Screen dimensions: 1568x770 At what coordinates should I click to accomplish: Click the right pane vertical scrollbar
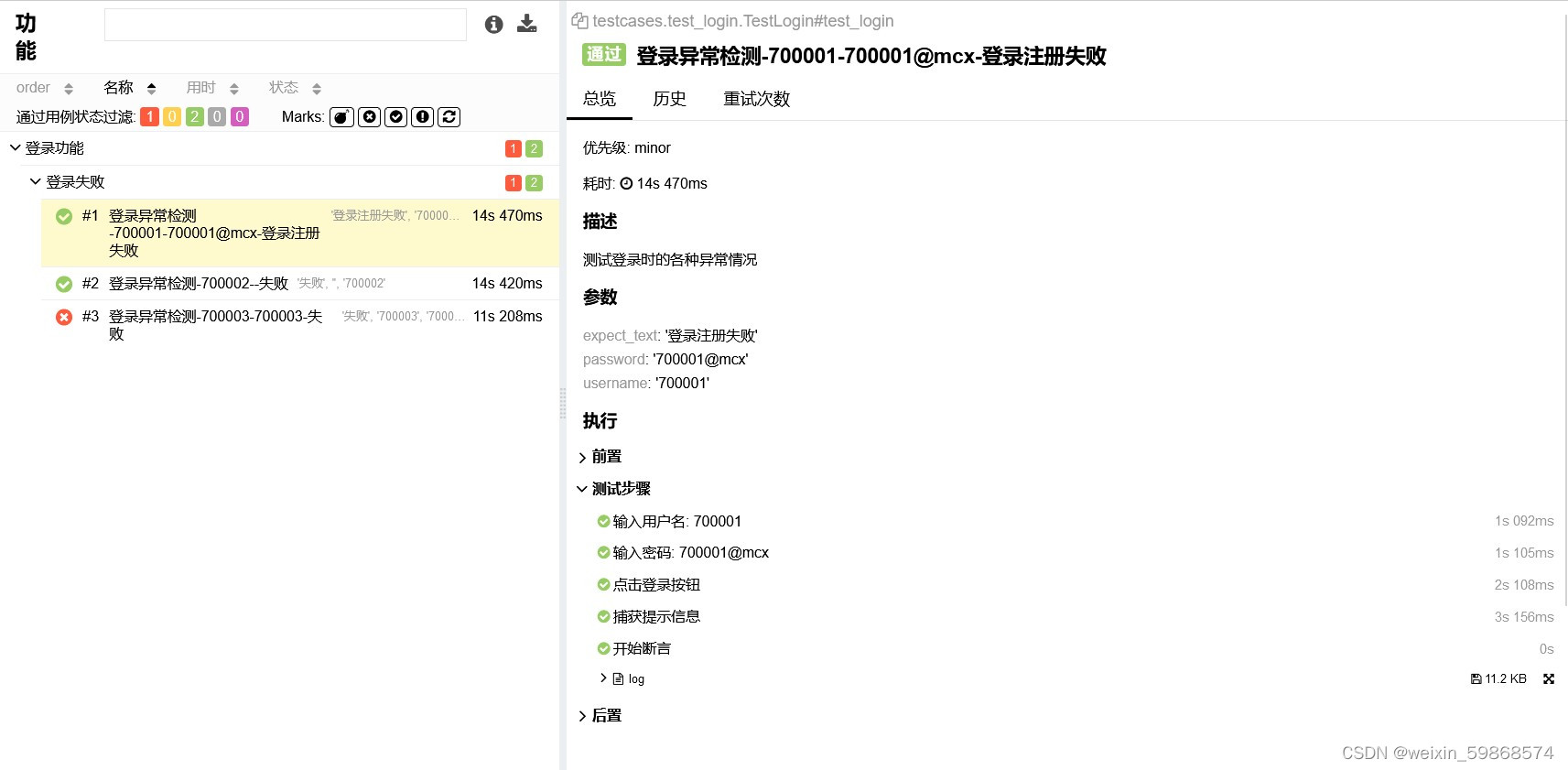[1564, 311]
